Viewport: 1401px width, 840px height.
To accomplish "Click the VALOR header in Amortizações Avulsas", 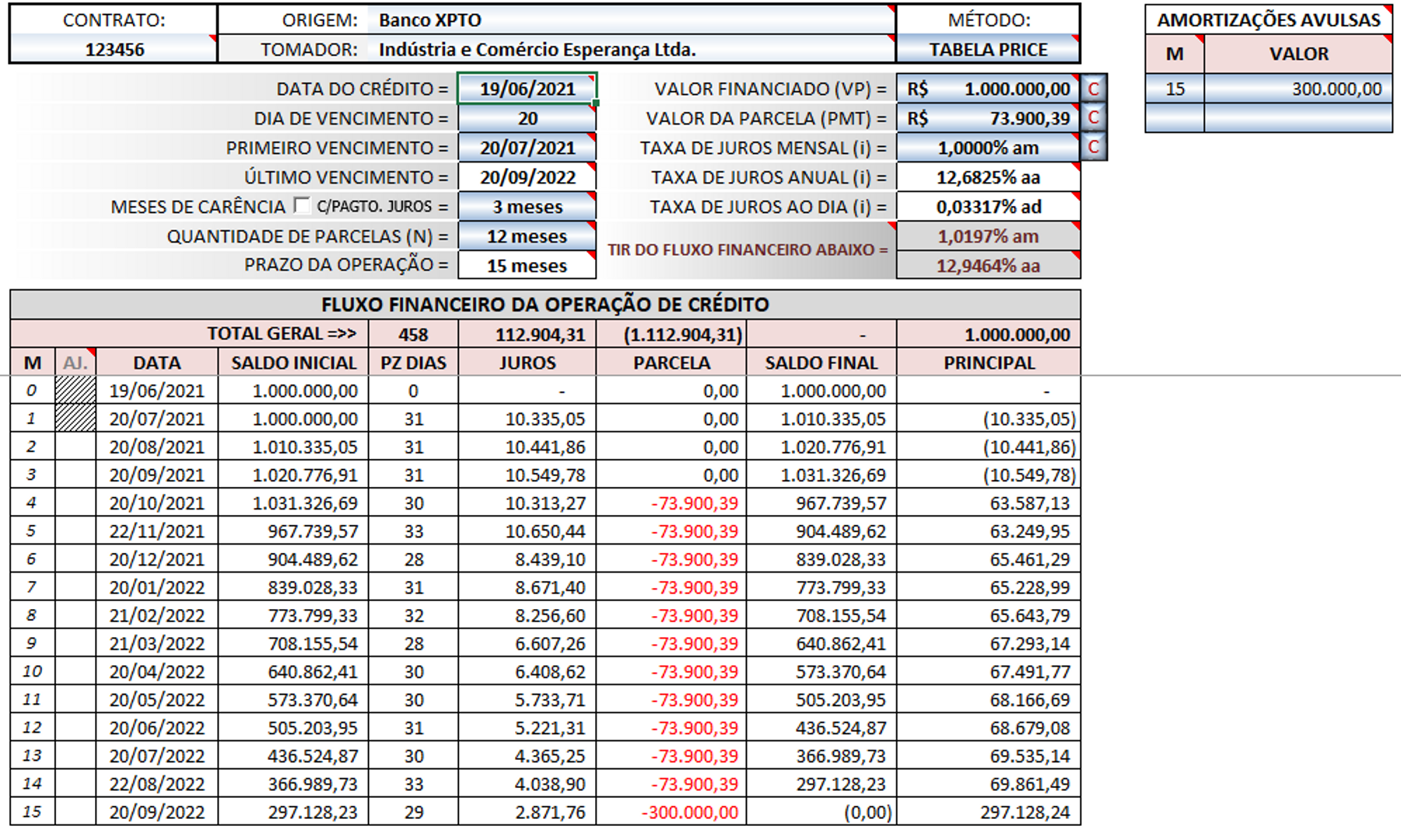I will (x=1298, y=54).
